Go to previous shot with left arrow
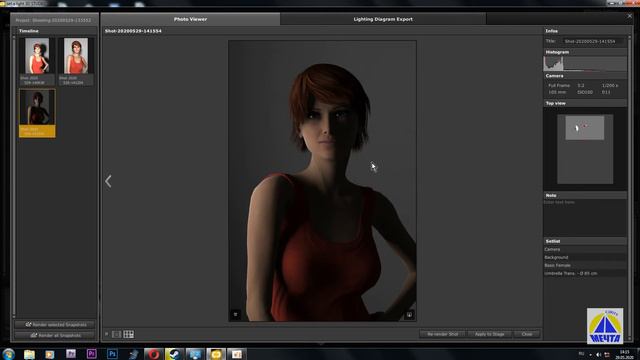This screenshot has width=640, height=360. click(x=108, y=181)
